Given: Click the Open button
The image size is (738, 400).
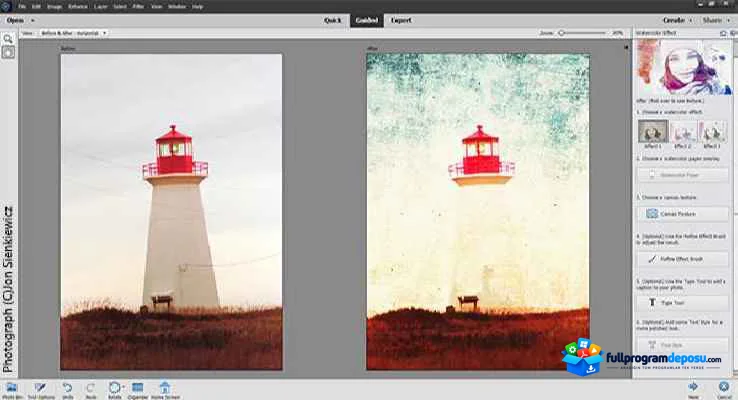Looking at the screenshot, I should pos(15,20).
